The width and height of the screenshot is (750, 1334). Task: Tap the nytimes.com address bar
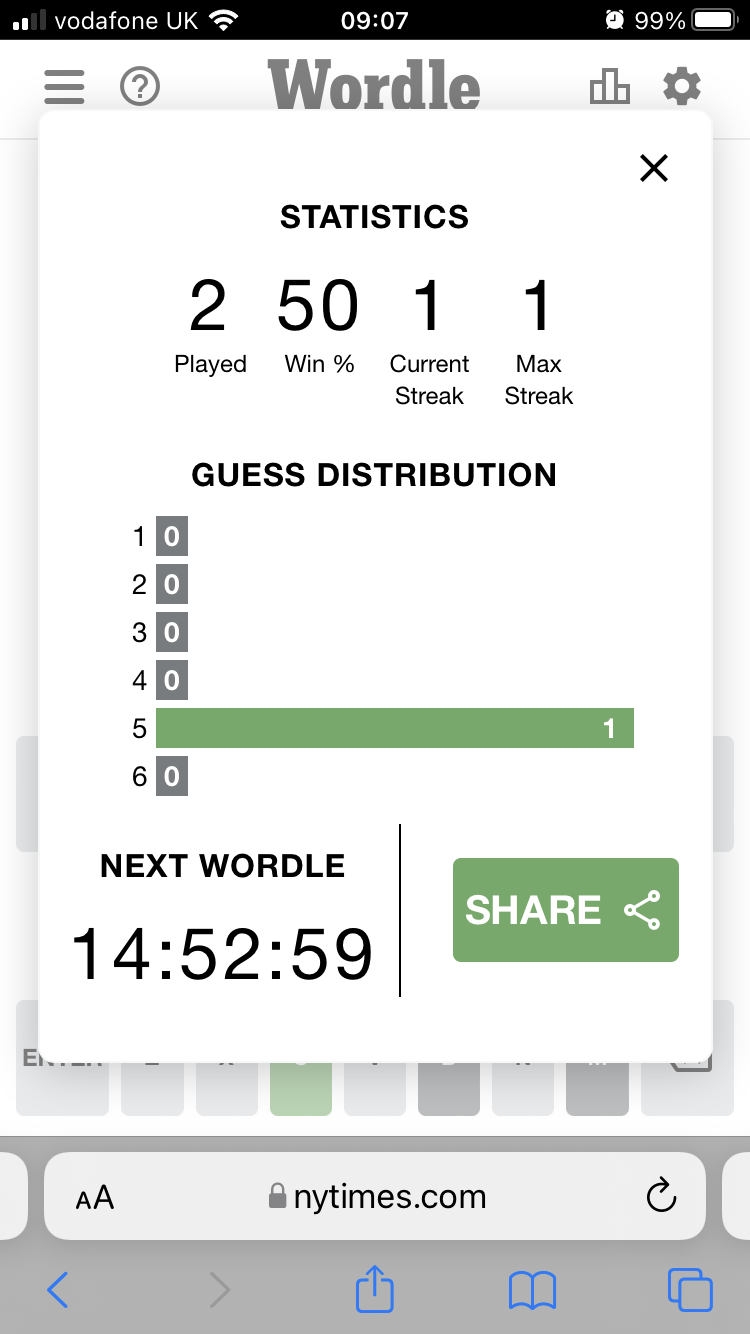378,1197
